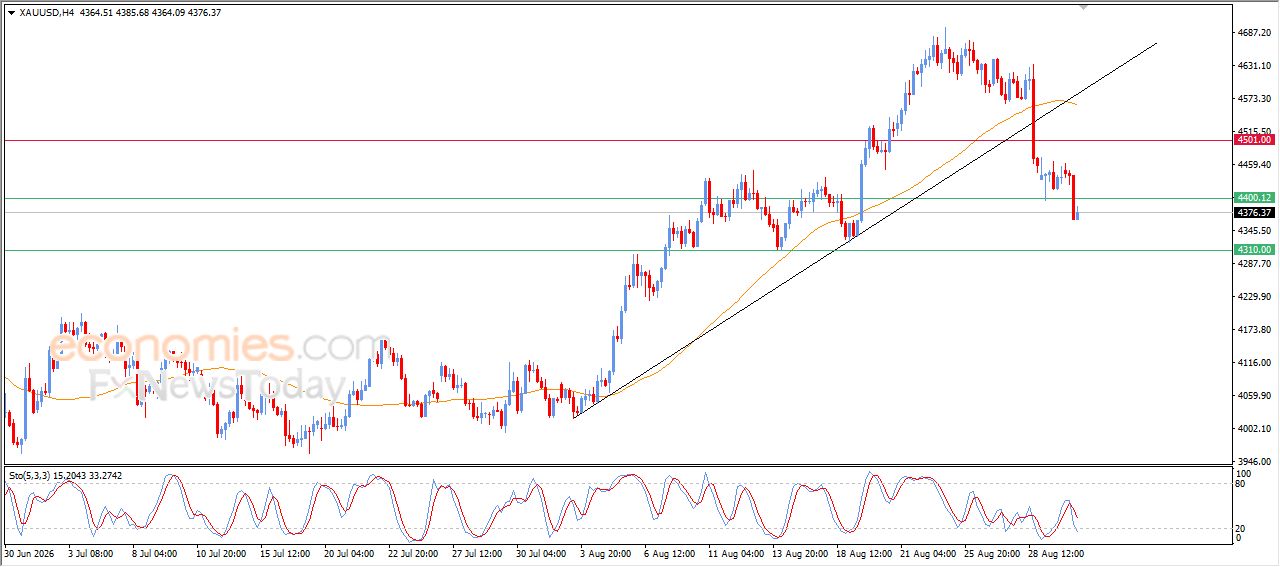Viewport: 1280px width, 567px height.
Task: Click price axis value 3946.00
Action: (x=1254, y=462)
